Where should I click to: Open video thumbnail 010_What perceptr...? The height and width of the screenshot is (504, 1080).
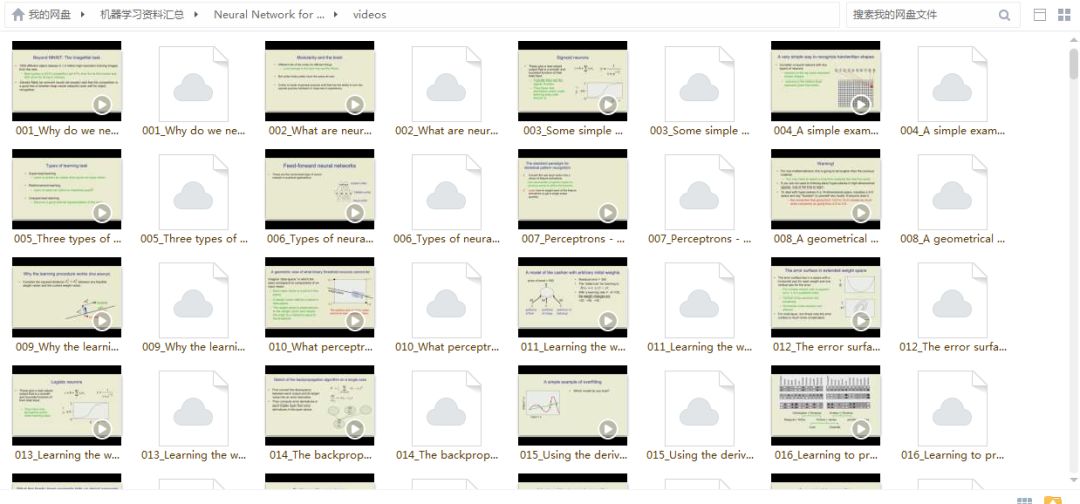[x=320, y=297]
